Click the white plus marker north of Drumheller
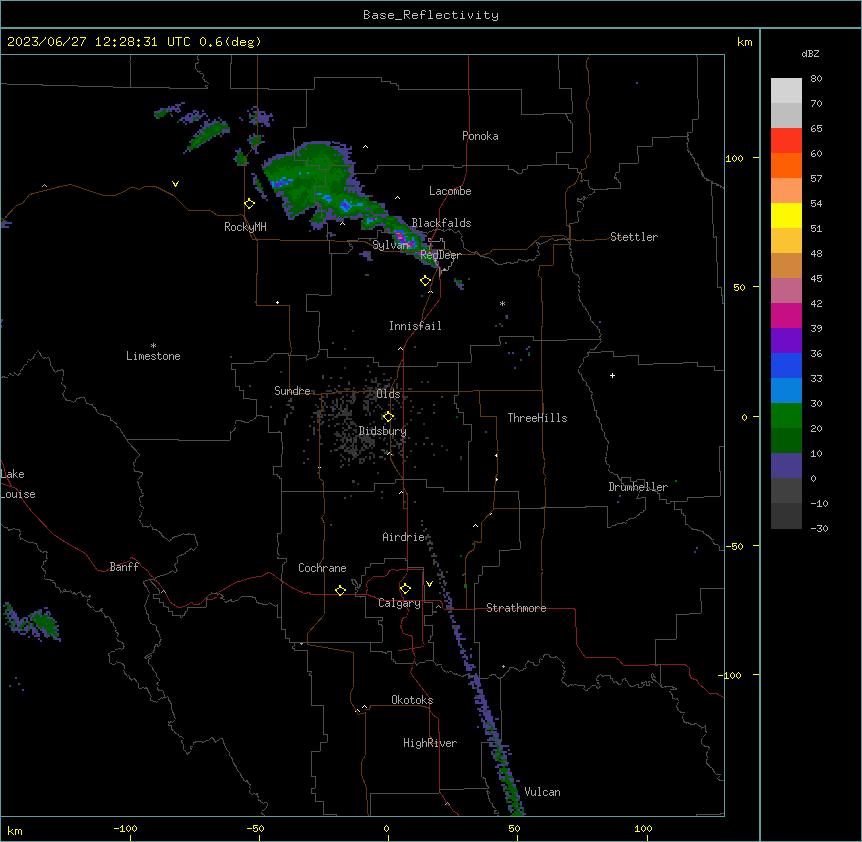The image size is (862, 842). pos(612,375)
